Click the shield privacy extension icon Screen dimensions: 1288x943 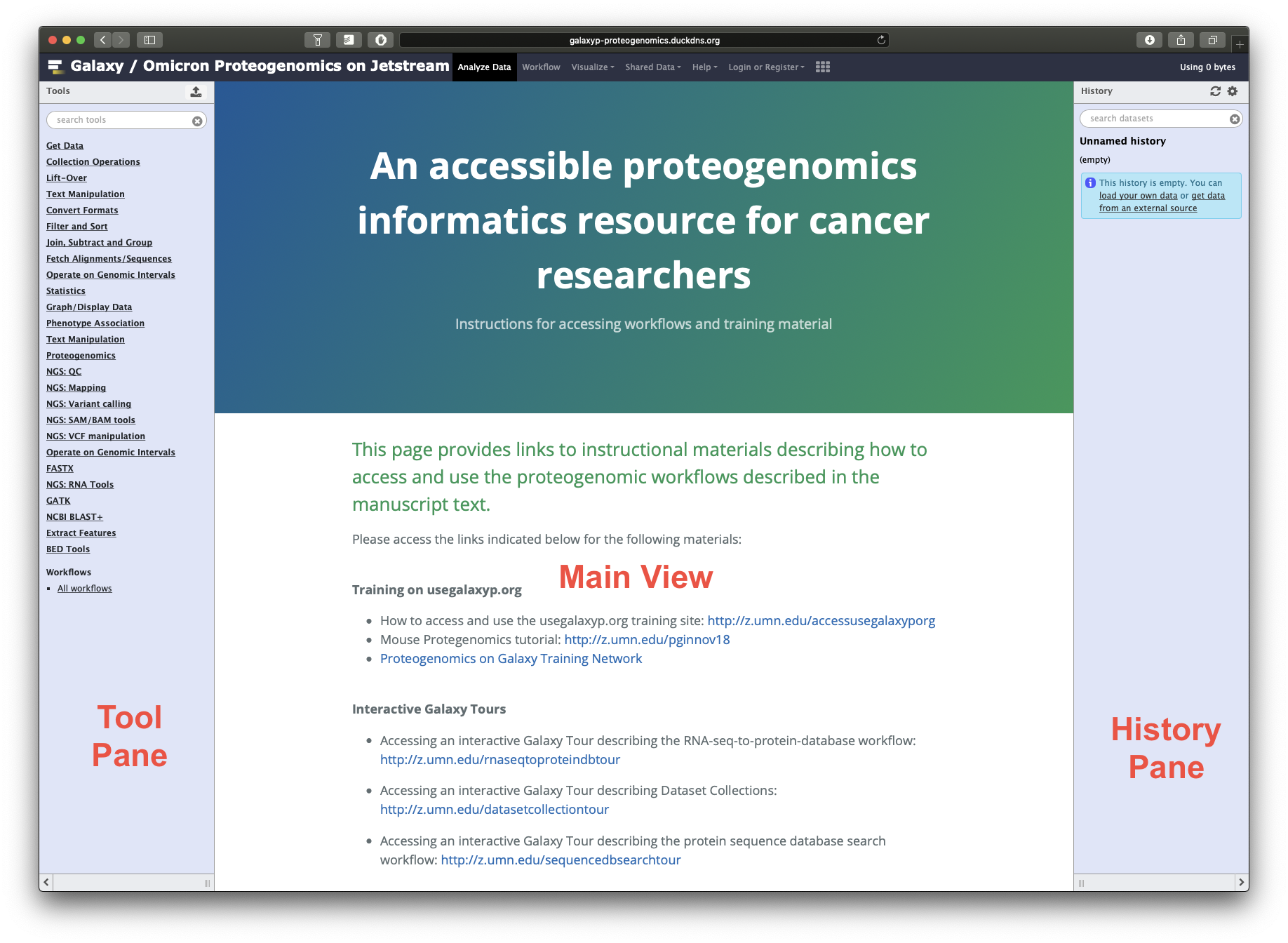[380, 40]
